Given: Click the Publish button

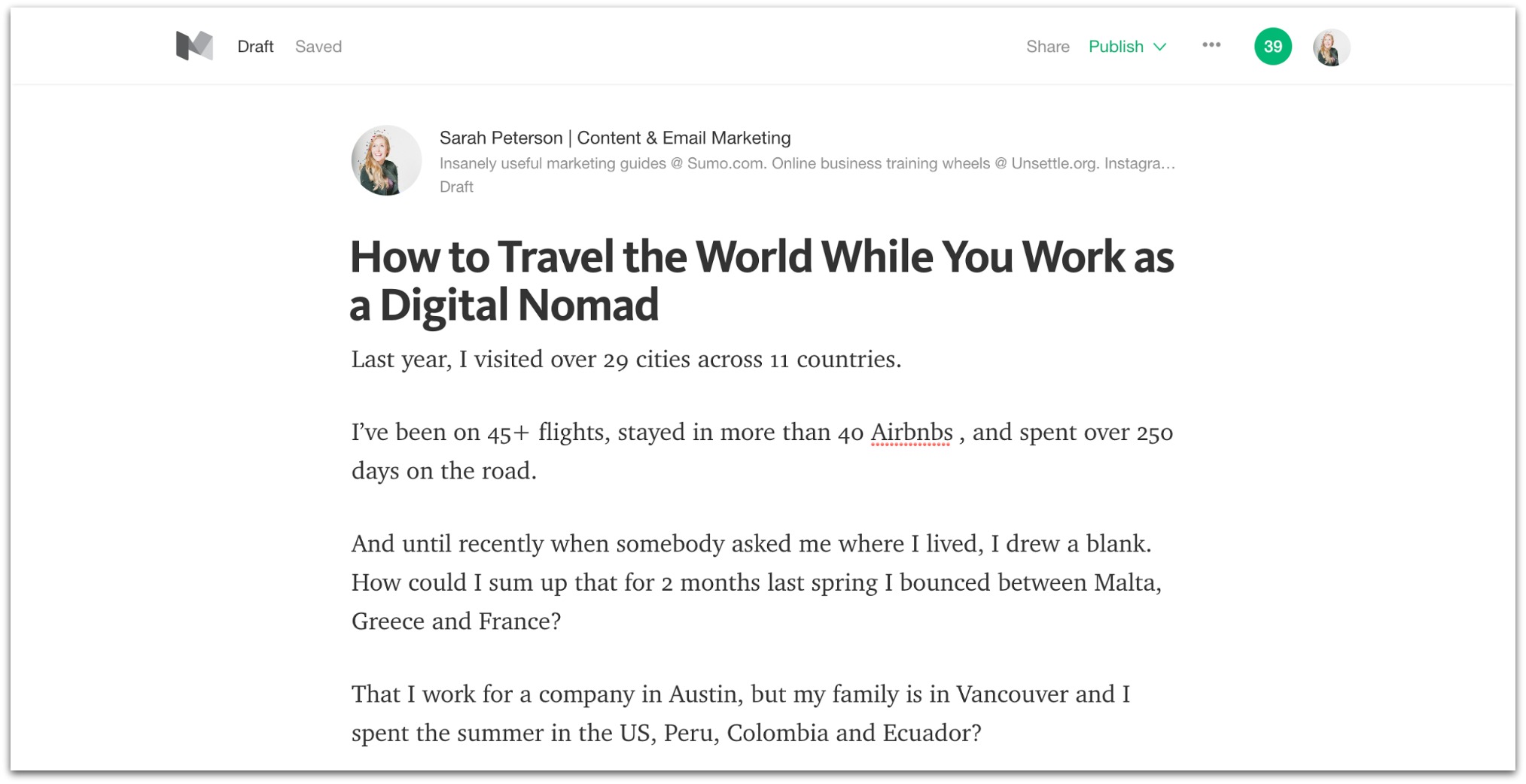Looking at the screenshot, I should (x=1116, y=47).
